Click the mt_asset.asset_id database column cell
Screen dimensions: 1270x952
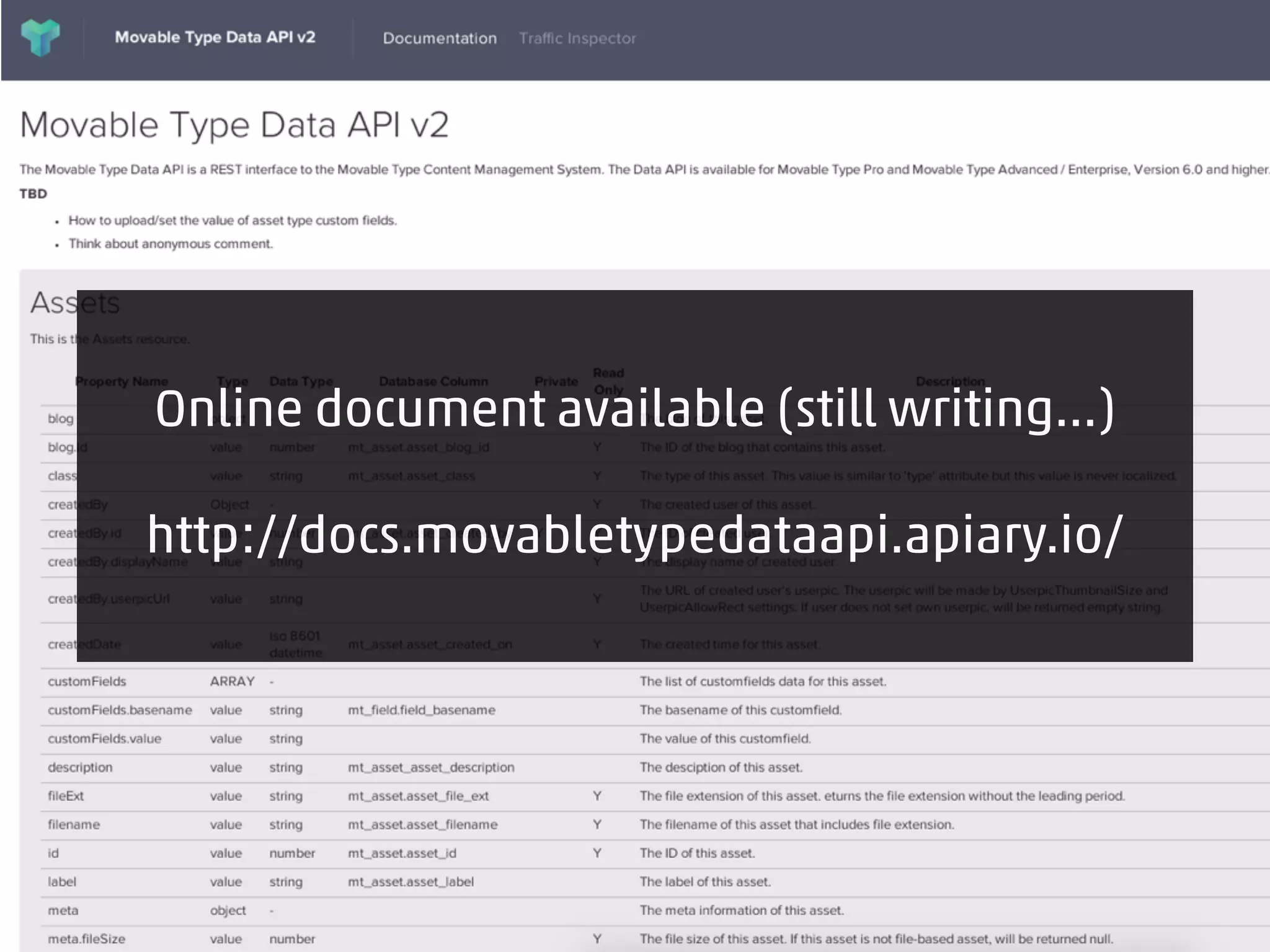pos(402,853)
